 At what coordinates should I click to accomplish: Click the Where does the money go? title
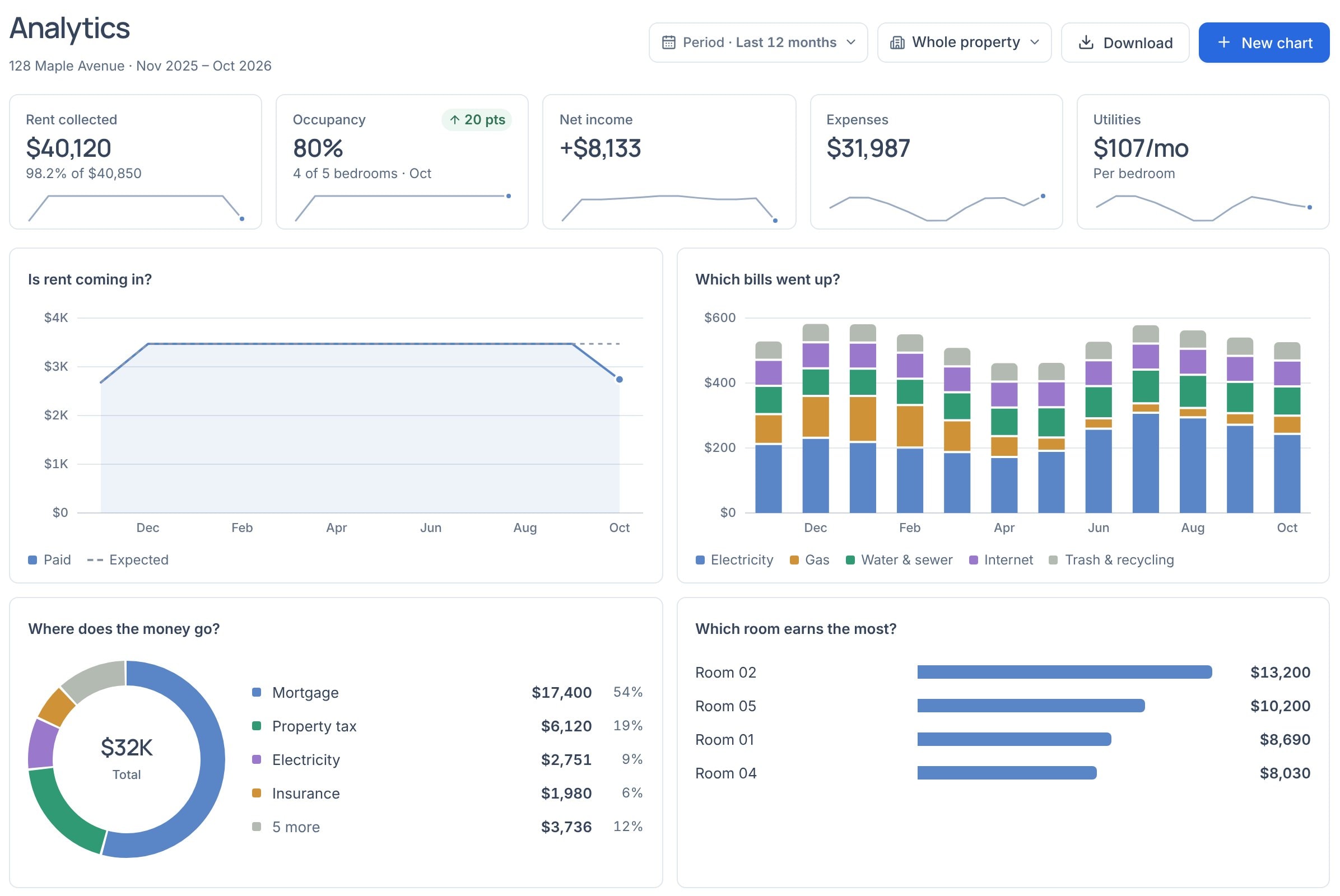pyautogui.click(x=124, y=629)
